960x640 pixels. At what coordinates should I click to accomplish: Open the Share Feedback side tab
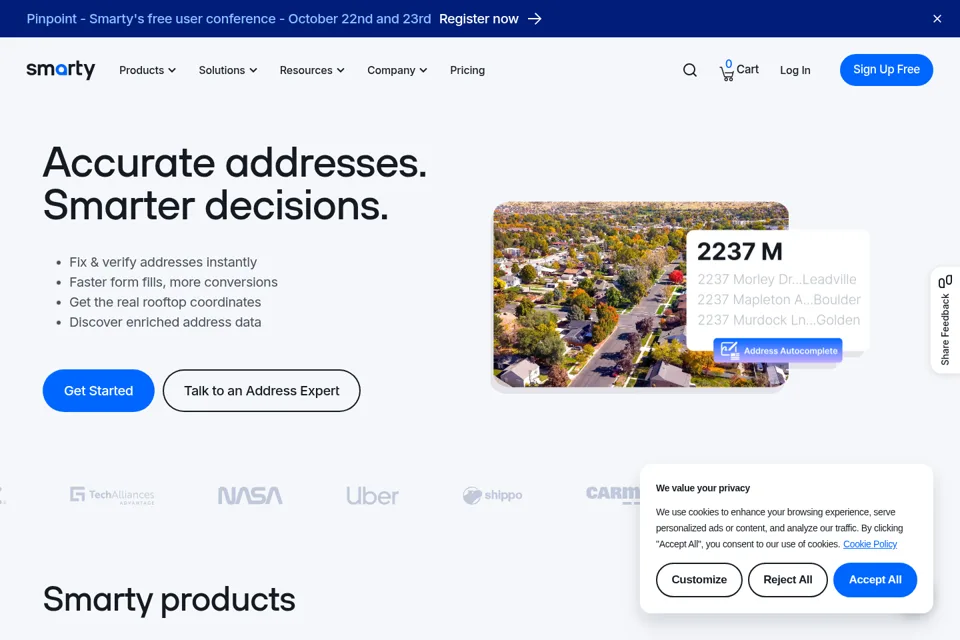[x=945, y=320]
